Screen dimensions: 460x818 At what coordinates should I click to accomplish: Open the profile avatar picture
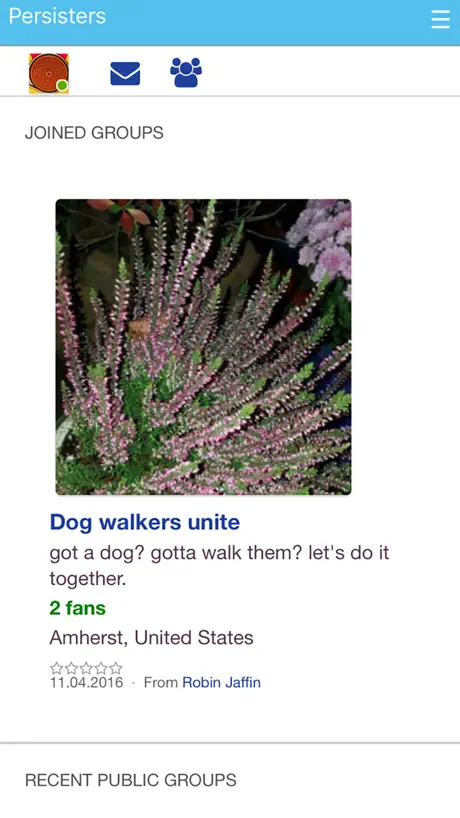(x=49, y=74)
